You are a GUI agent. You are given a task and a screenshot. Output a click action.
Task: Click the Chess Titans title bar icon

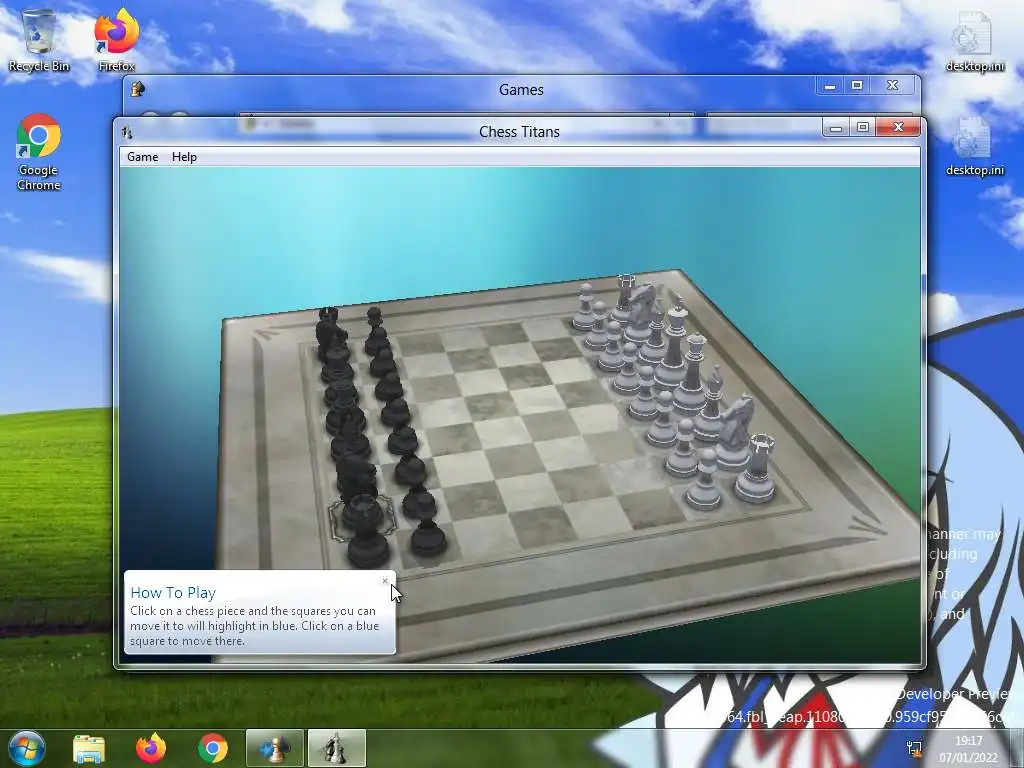pos(127,132)
